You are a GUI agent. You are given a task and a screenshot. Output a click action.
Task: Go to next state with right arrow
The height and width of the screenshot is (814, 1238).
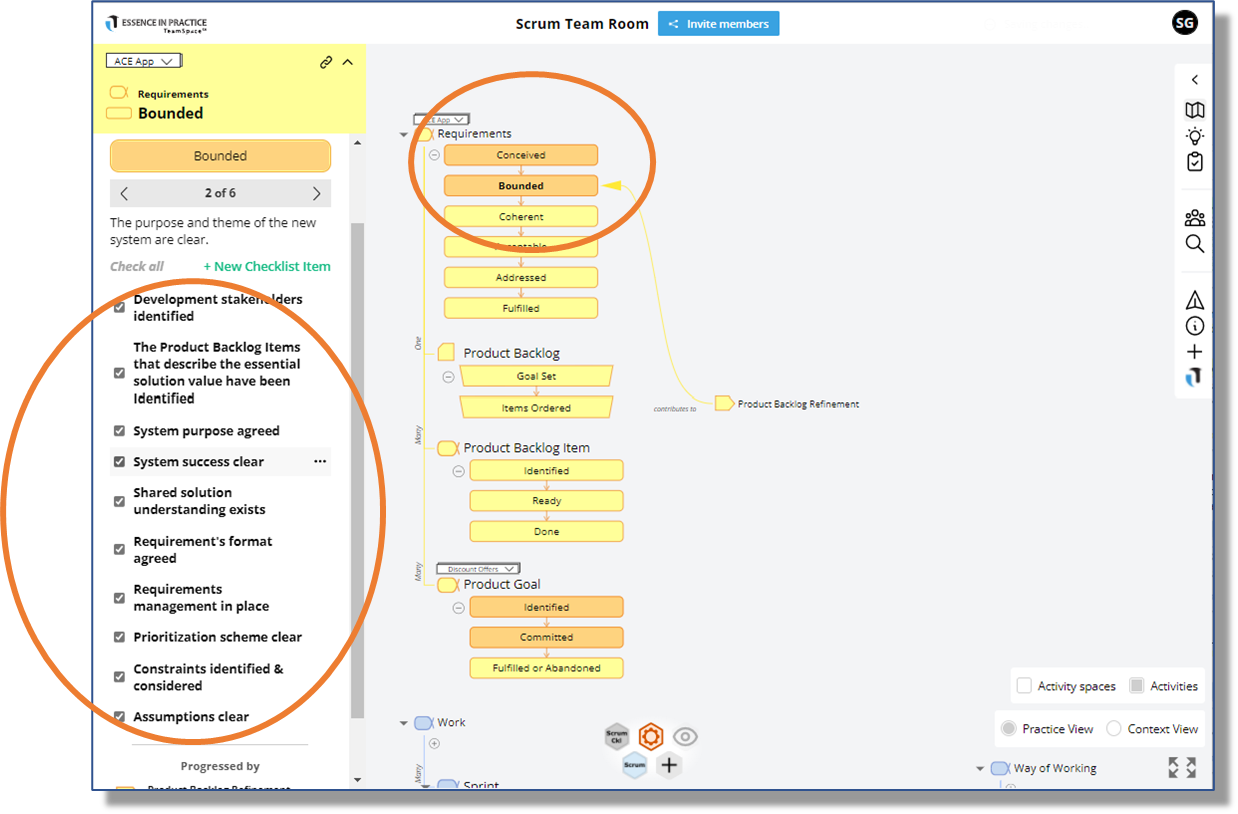tap(316, 193)
